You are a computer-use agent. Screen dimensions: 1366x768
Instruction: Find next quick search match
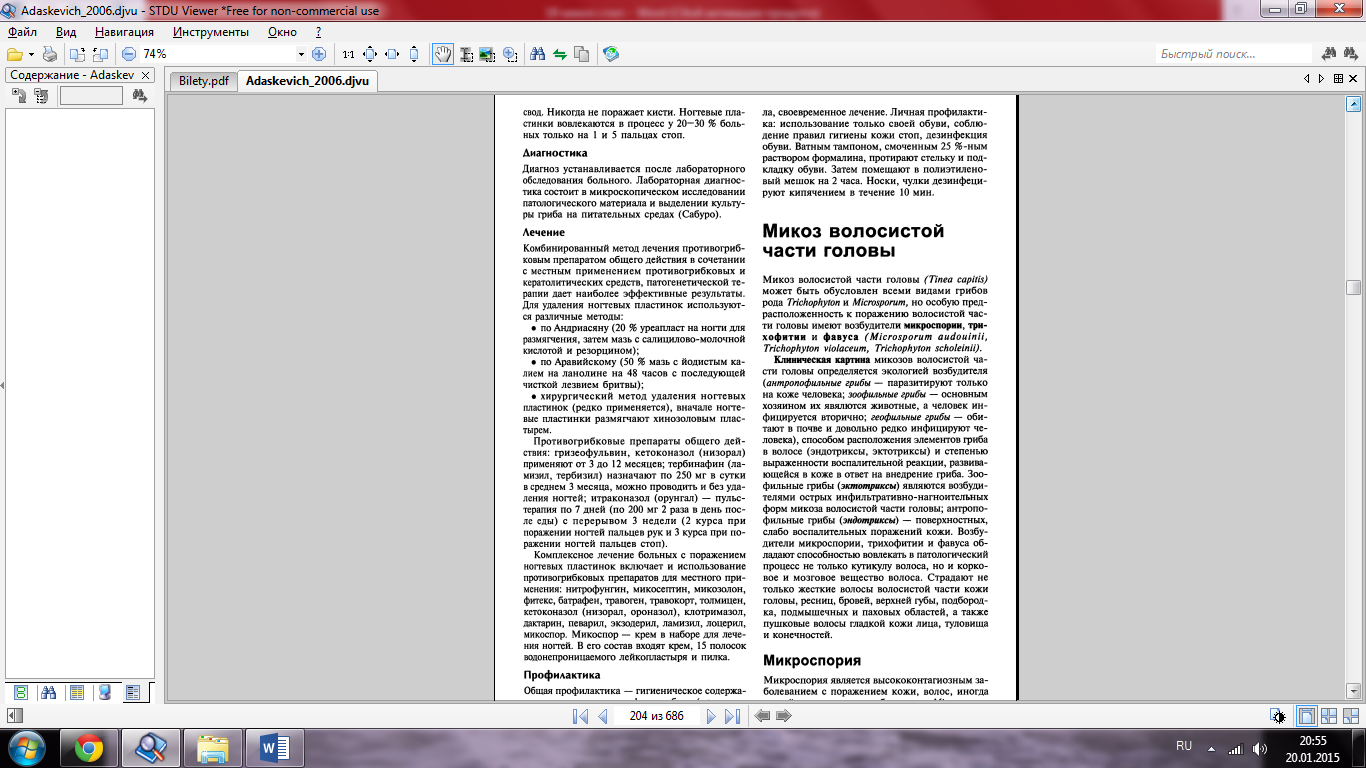tap(1352, 54)
